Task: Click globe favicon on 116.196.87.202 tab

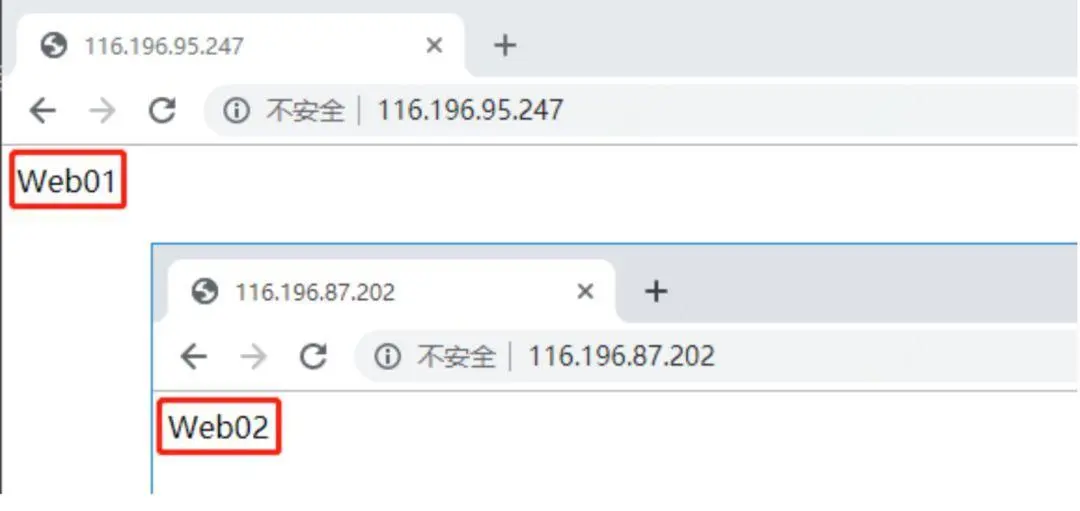Action: 205,292
